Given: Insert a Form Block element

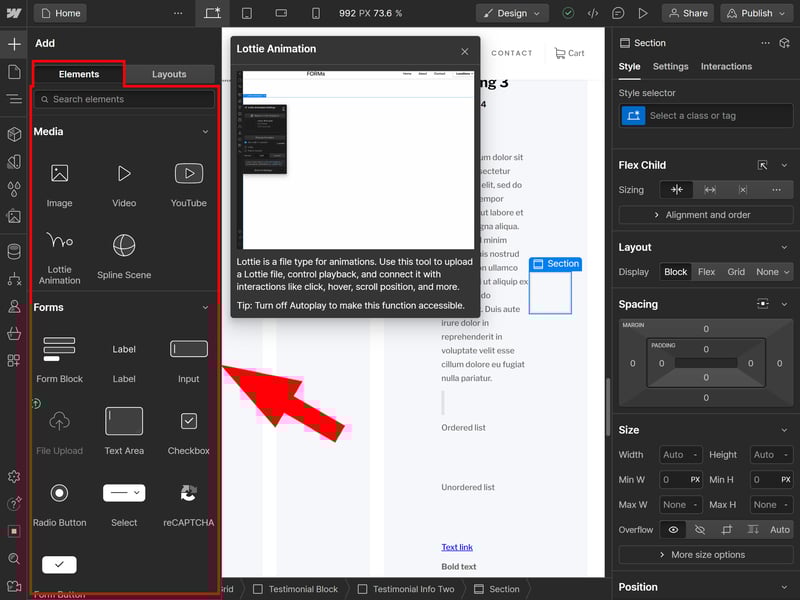Looking at the screenshot, I should coord(59,359).
